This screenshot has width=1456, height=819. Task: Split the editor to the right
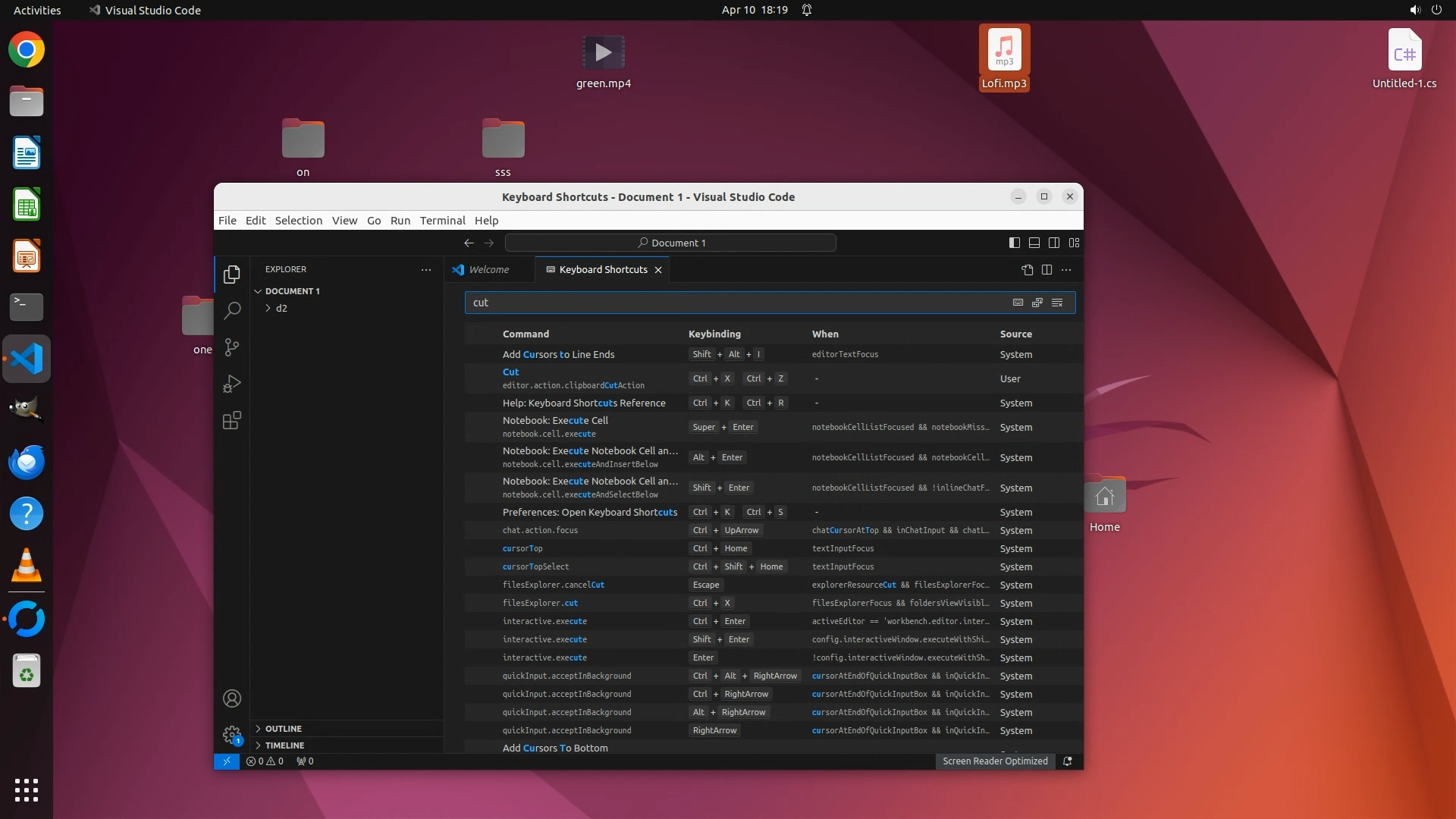(x=1046, y=269)
